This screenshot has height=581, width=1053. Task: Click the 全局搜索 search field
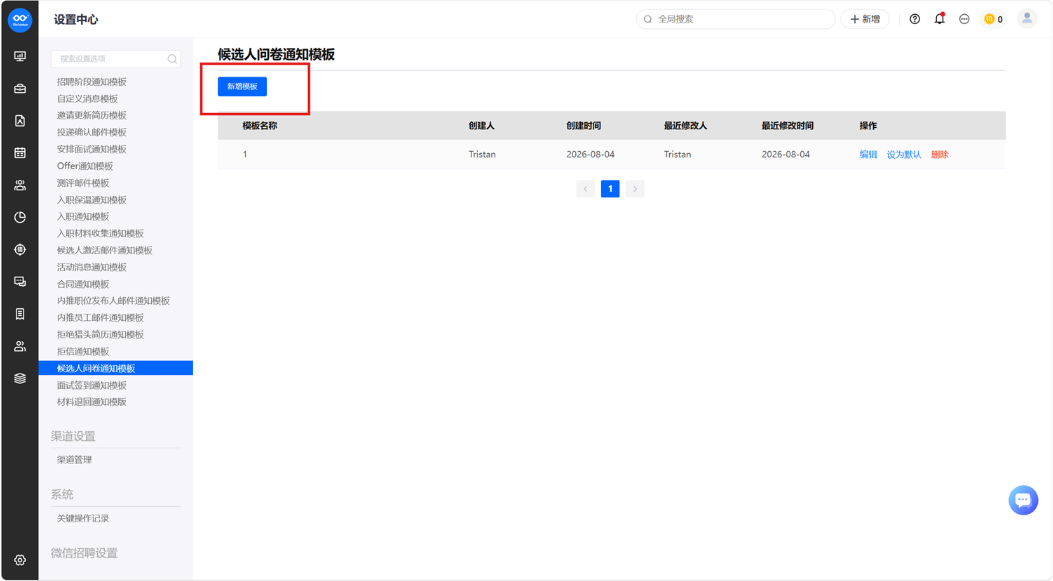(x=735, y=19)
